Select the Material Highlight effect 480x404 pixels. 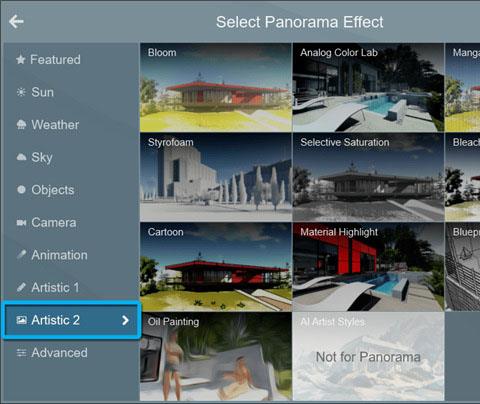tap(368, 267)
